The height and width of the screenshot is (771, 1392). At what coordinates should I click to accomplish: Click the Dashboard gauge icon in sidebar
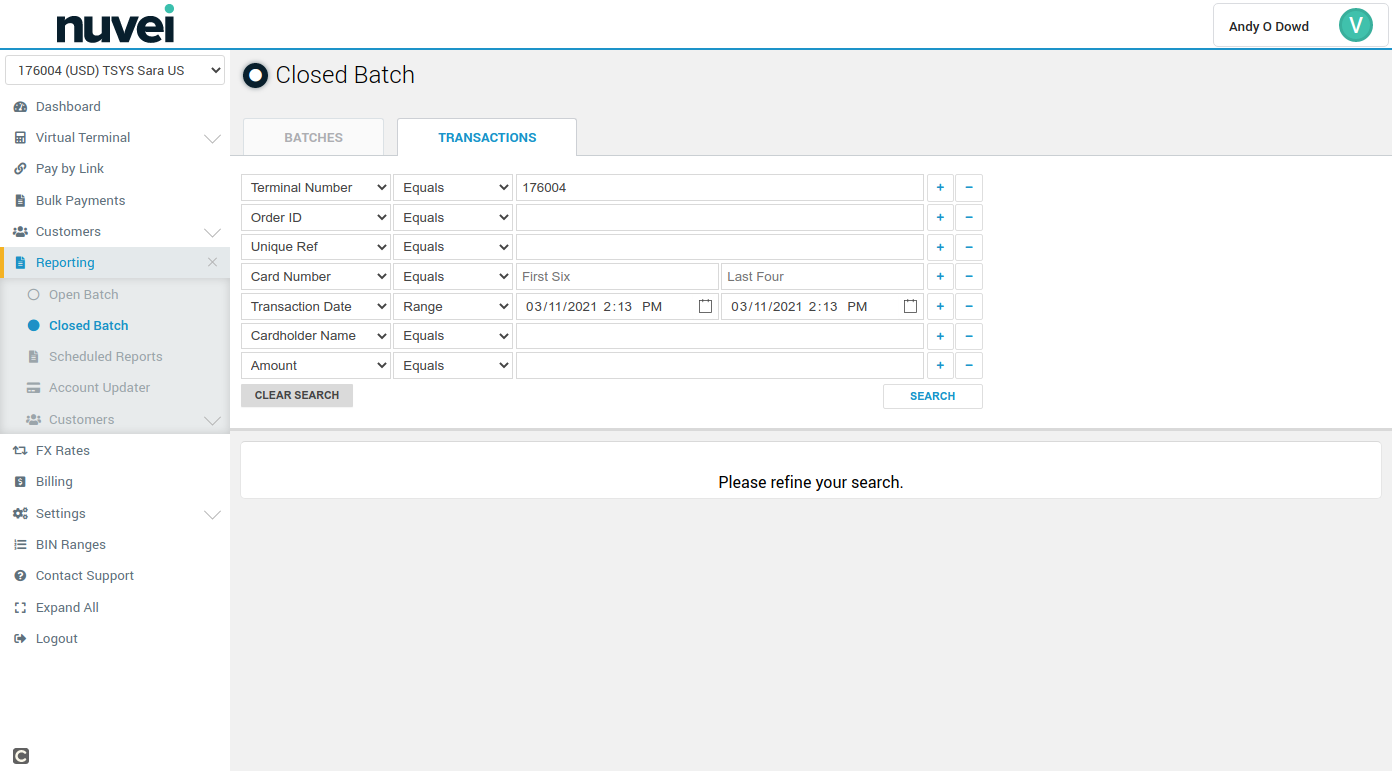(20, 107)
